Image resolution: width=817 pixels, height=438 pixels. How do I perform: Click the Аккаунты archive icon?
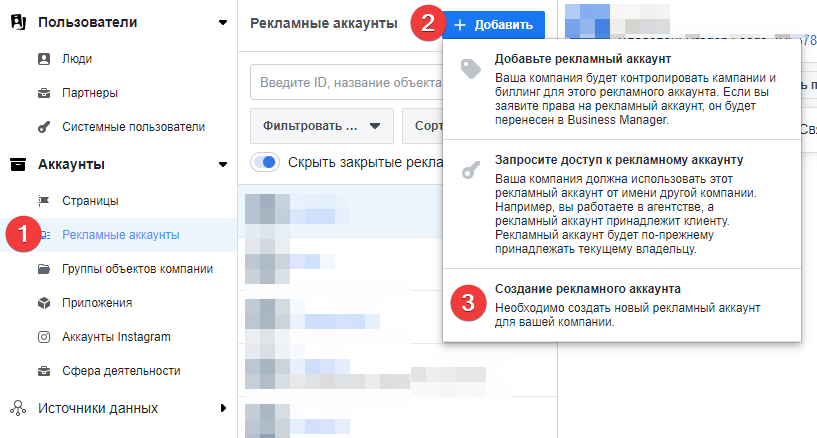[x=18, y=165]
